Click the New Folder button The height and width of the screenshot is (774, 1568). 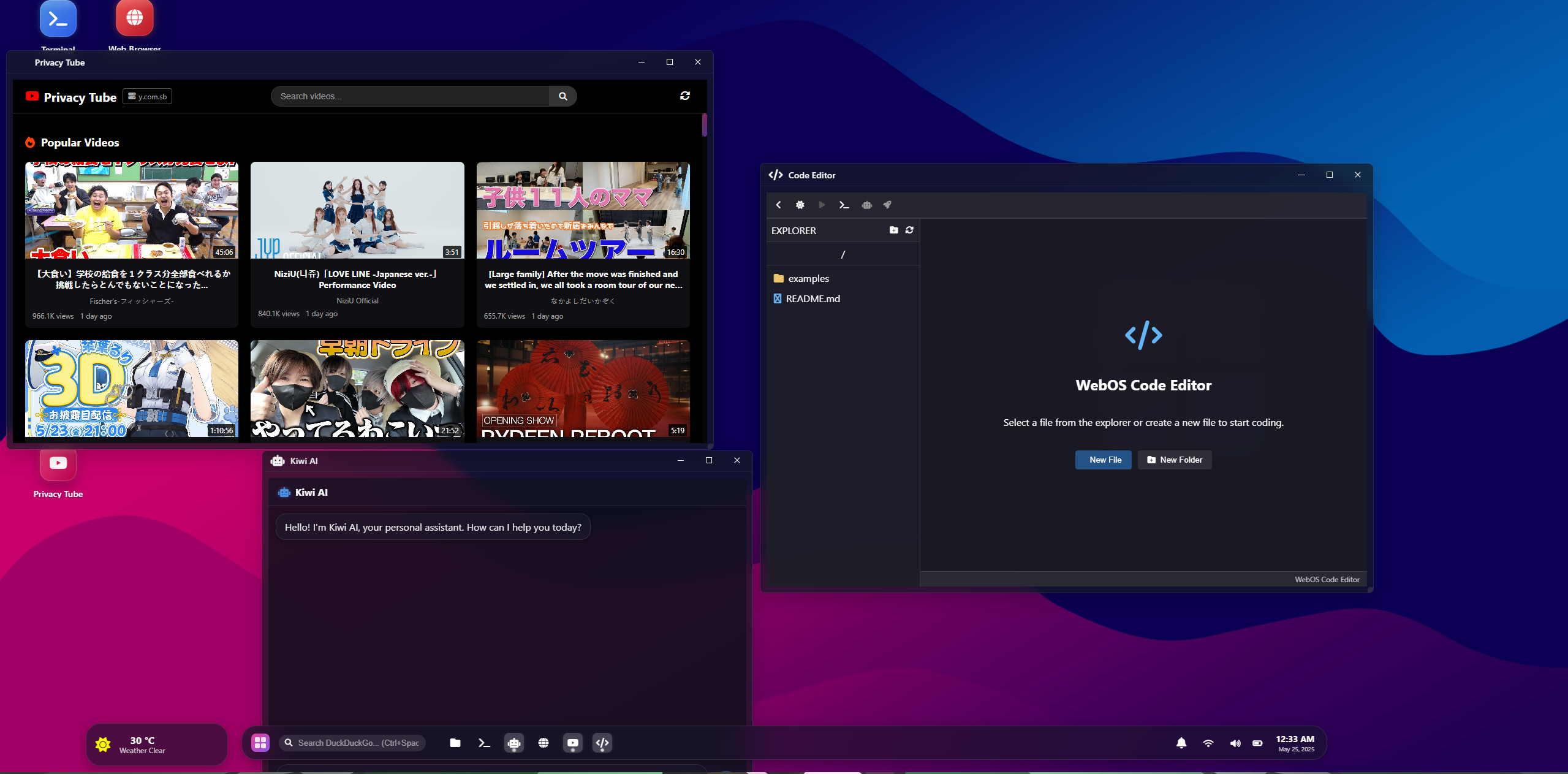(x=1174, y=460)
